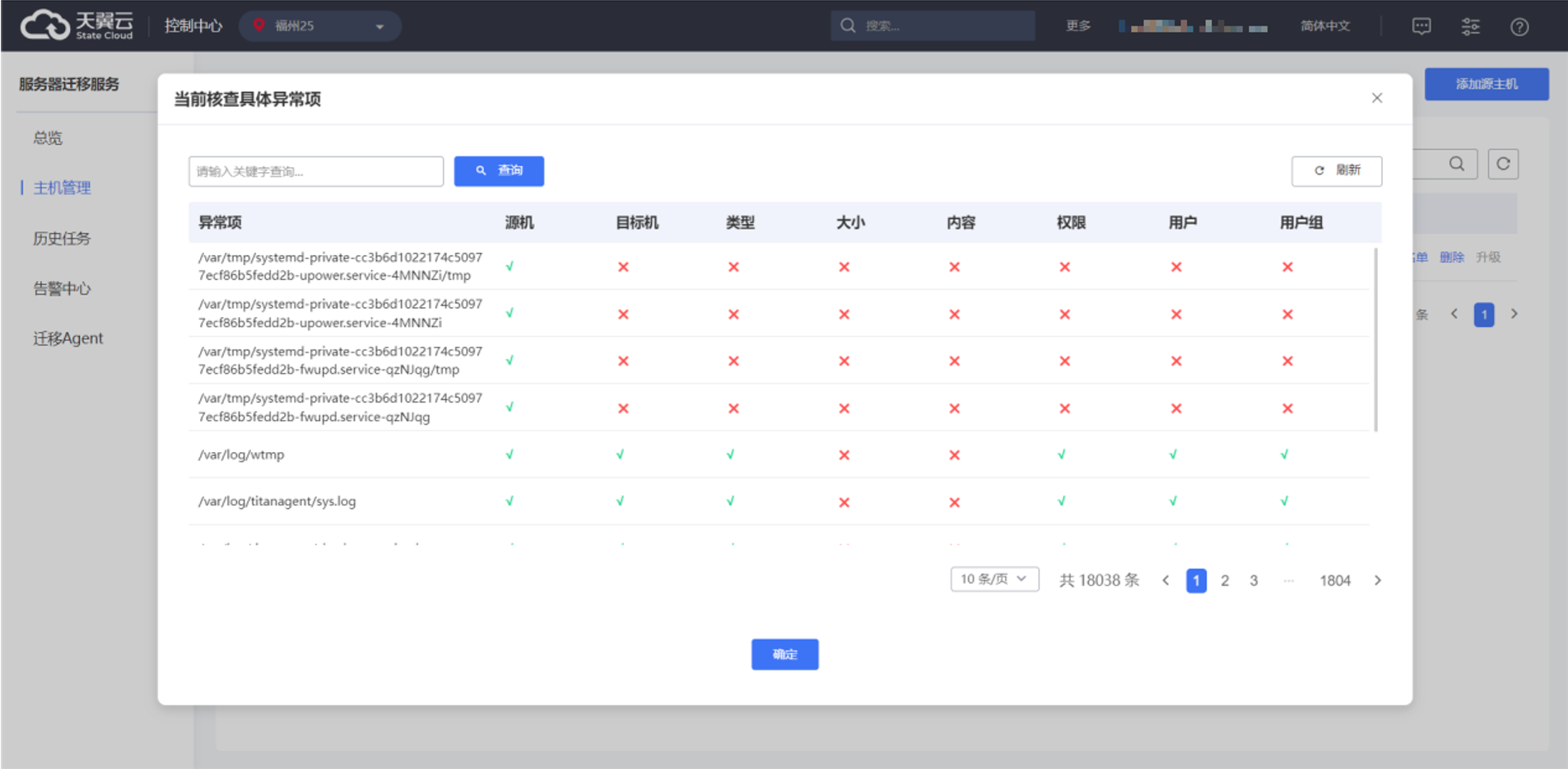
Task: Click the 用户组 check mark for titanagent/sys.log
Action: coord(1284,501)
